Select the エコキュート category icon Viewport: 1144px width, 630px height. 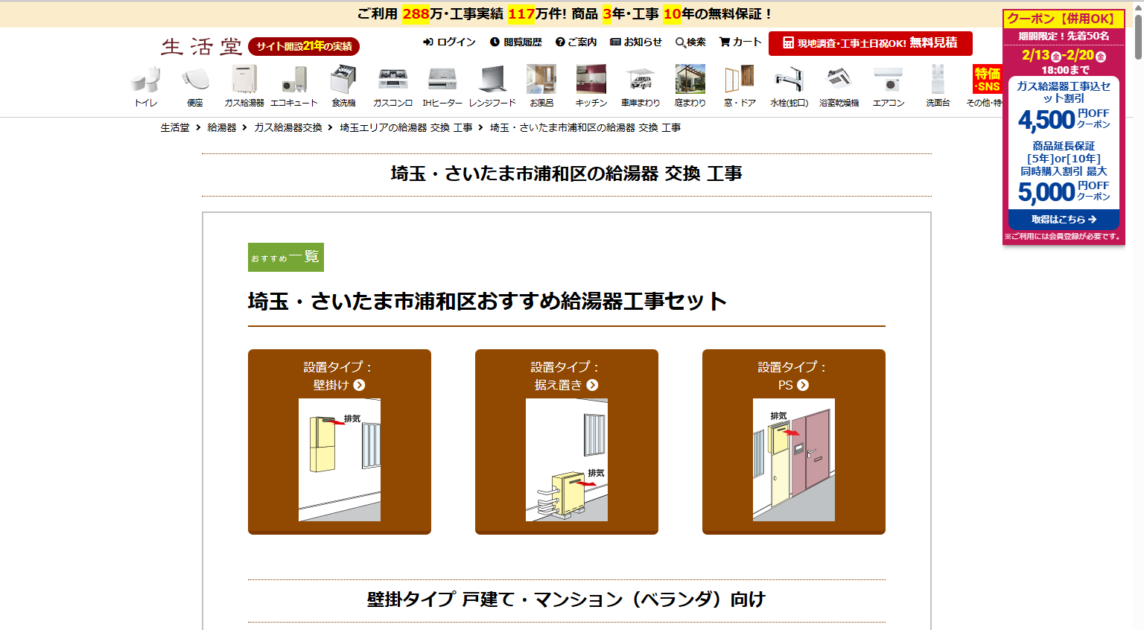(x=294, y=86)
